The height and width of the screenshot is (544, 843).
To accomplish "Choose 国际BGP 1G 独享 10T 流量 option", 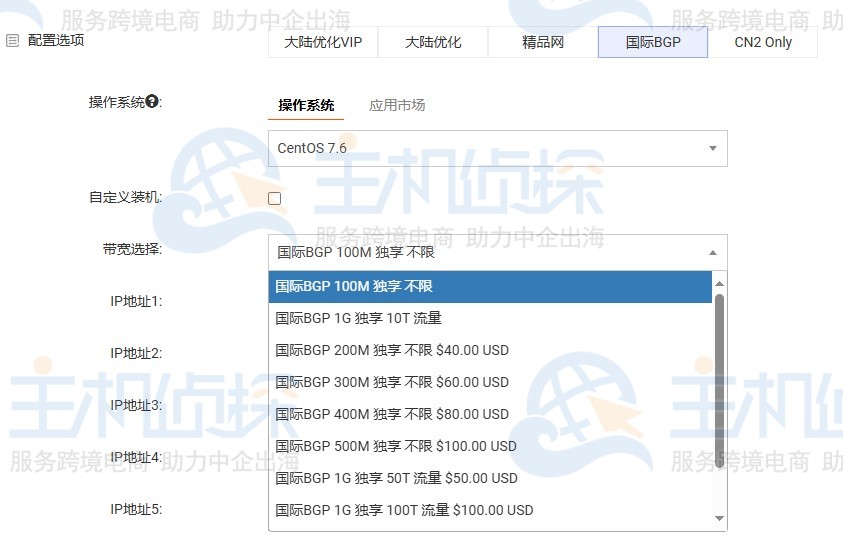I will click(490, 318).
